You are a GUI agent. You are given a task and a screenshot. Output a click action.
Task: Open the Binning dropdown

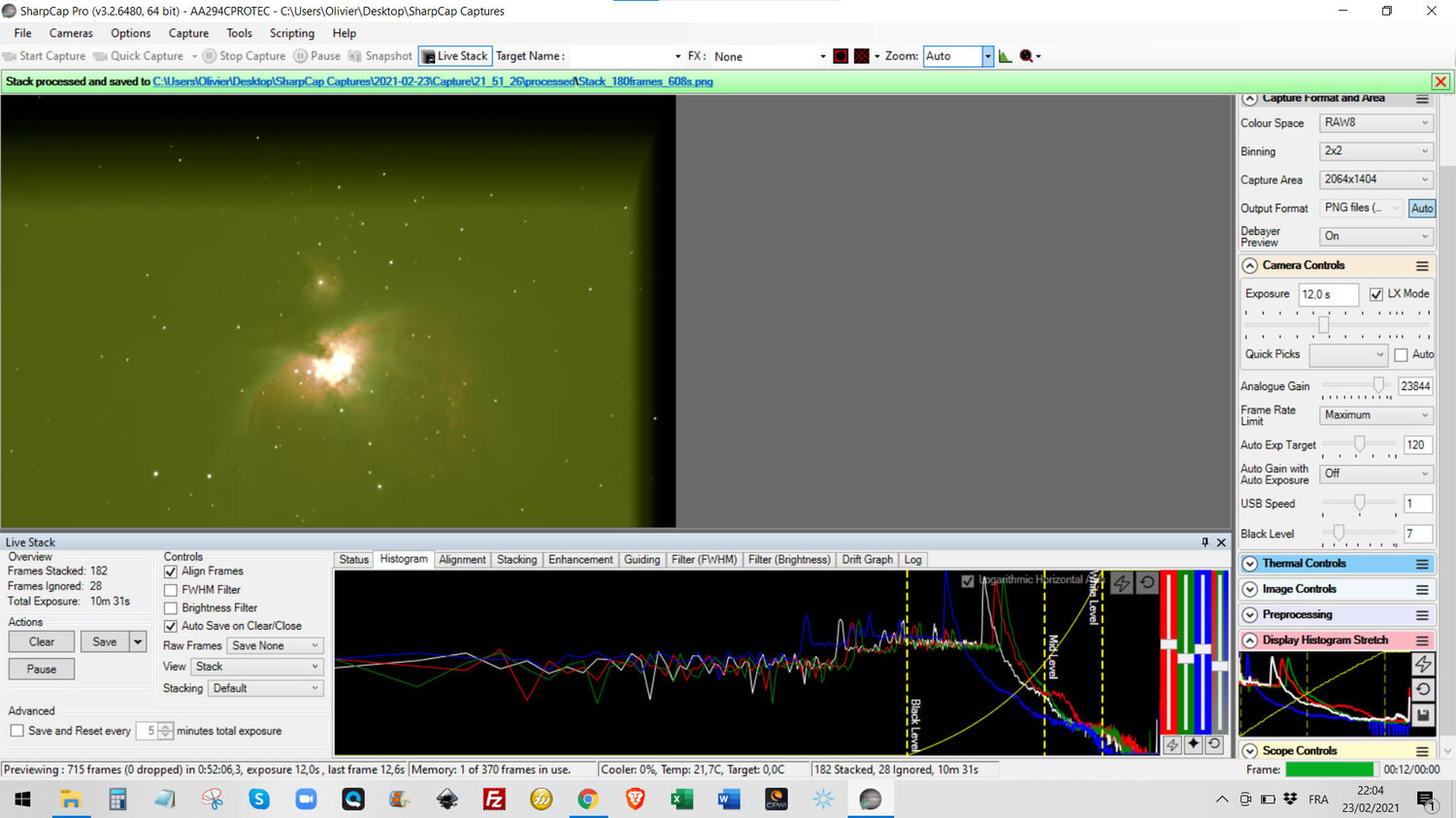click(1375, 151)
